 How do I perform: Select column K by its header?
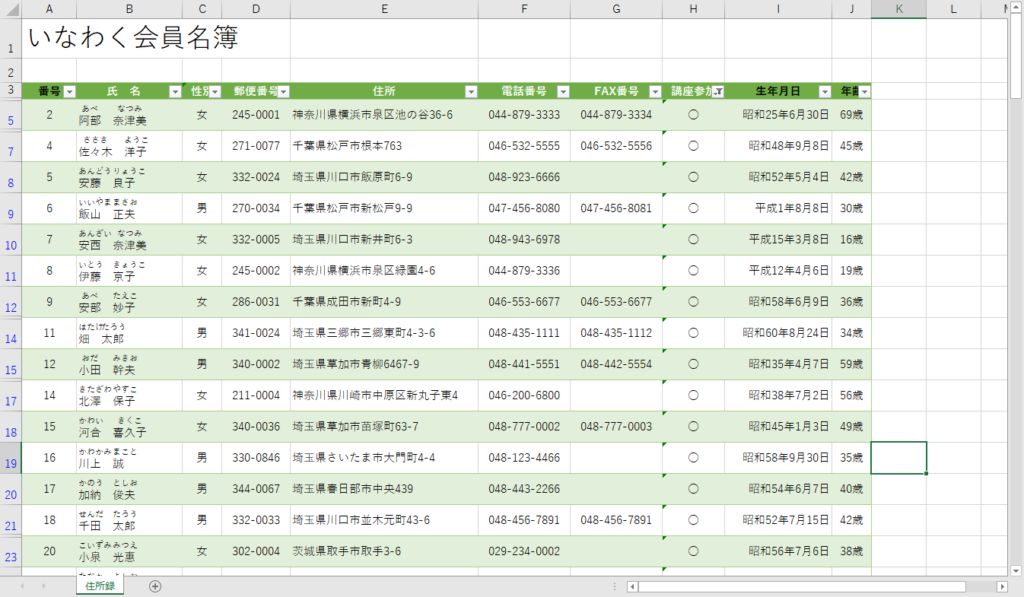tap(898, 9)
